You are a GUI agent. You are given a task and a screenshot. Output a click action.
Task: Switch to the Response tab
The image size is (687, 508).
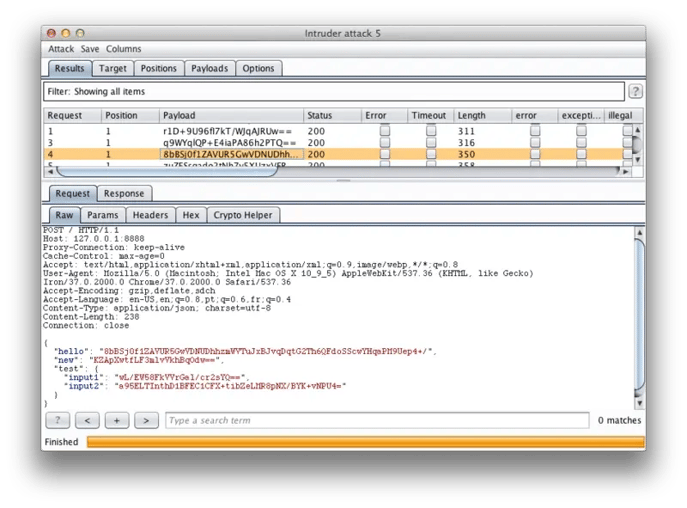[124, 194]
